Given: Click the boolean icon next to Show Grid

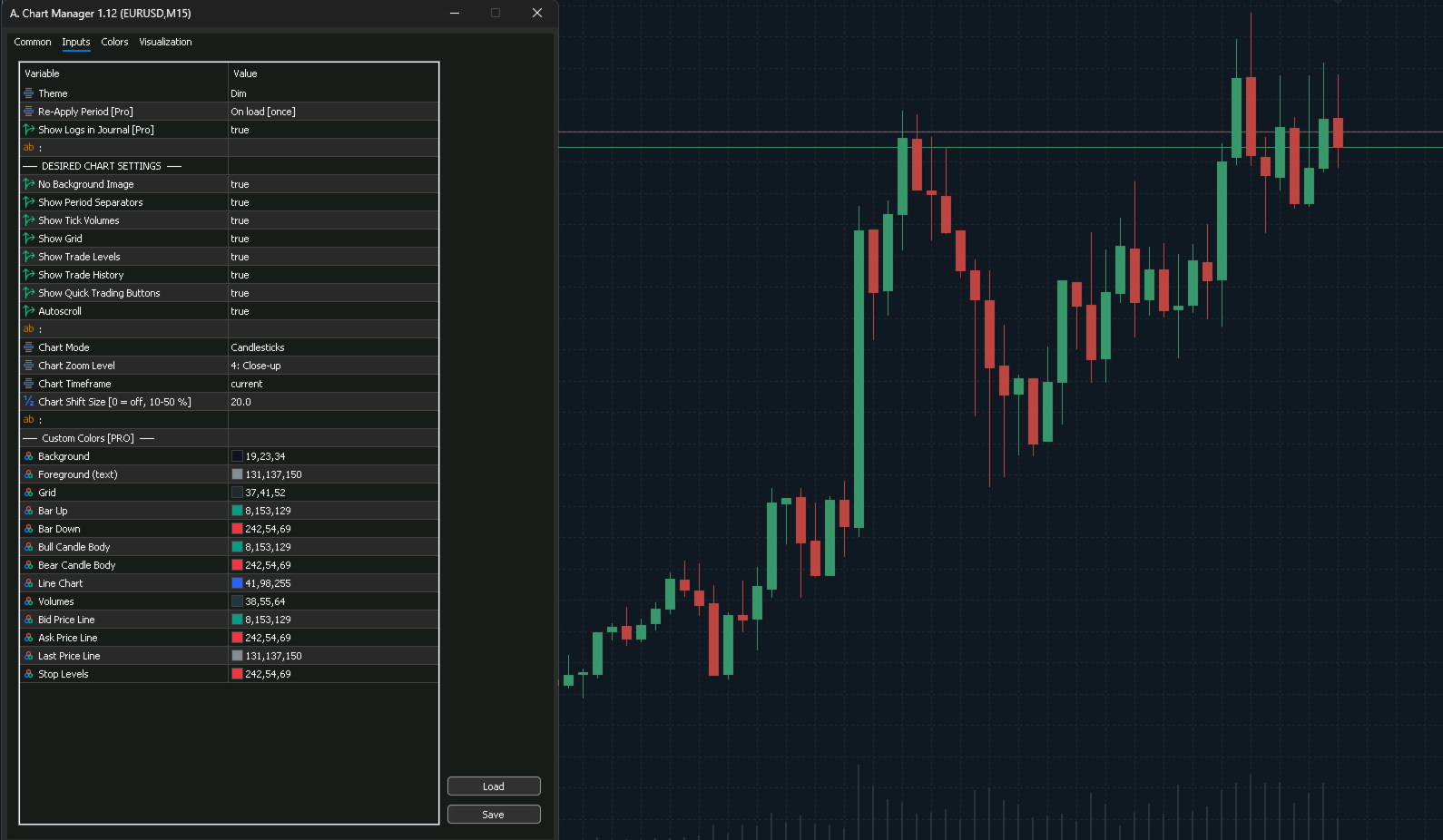Looking at the screenshot, I should click(x=29, y=239).
